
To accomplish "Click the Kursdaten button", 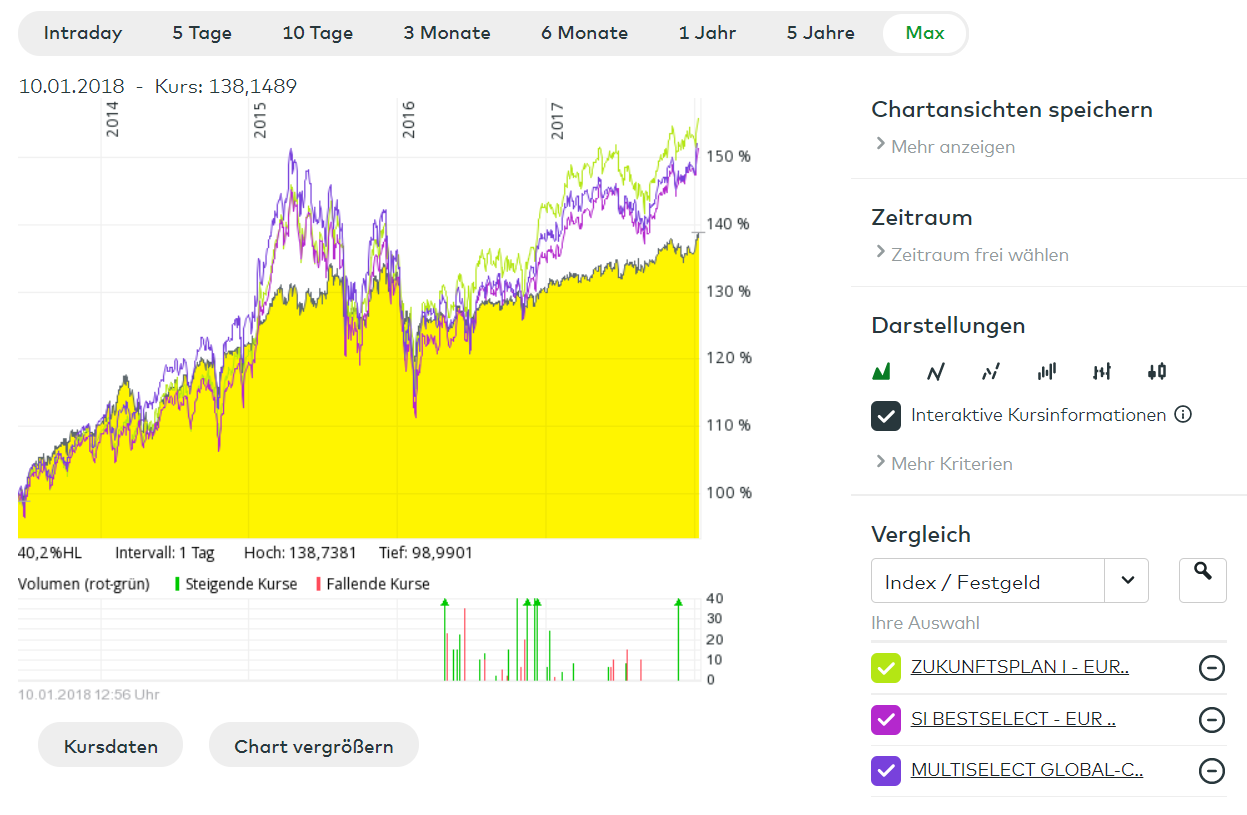I will point(111,746).
